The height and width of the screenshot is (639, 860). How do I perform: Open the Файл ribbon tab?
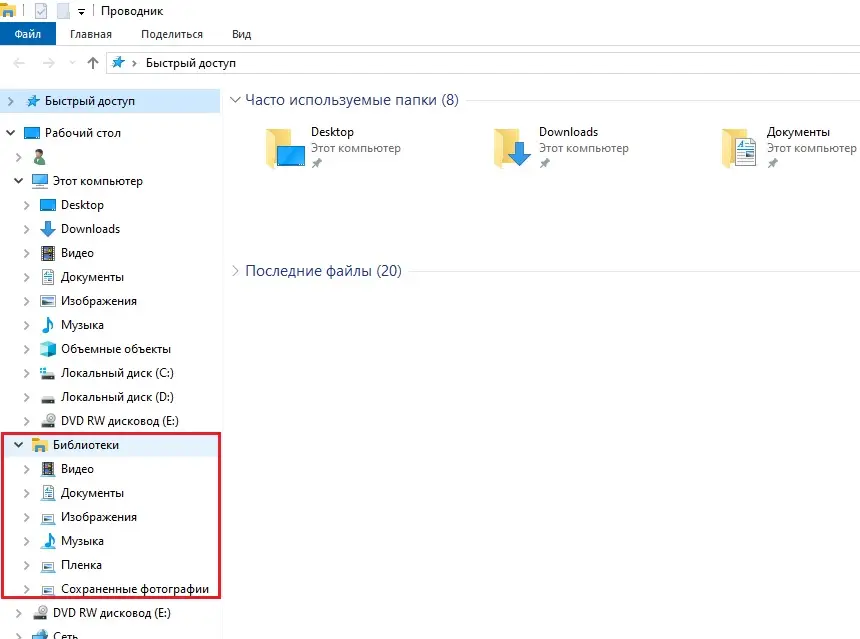click(x=27, y=34)
